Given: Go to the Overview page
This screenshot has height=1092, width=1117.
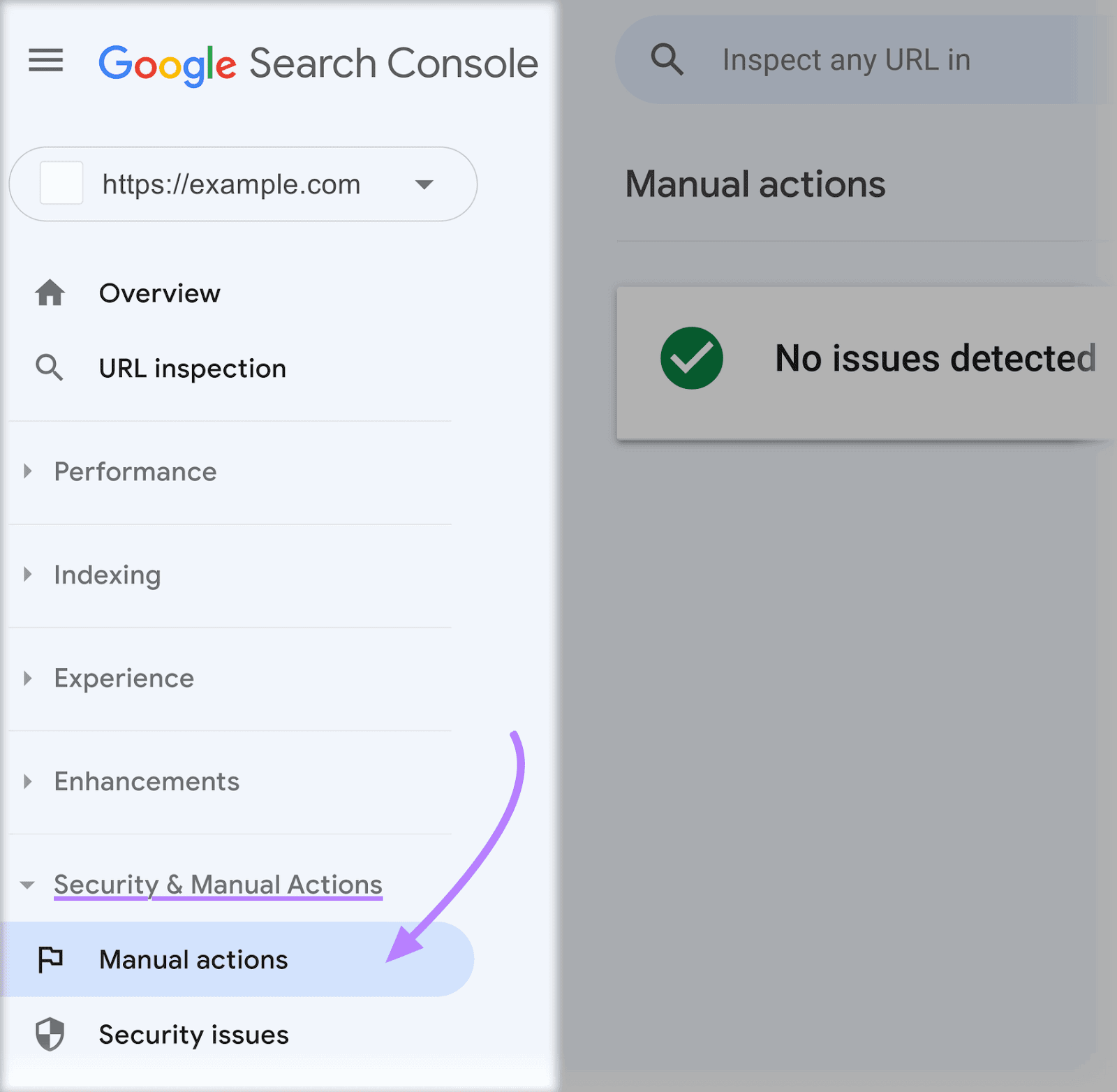Looking at the screenshot, I should (x=159, y=293).
